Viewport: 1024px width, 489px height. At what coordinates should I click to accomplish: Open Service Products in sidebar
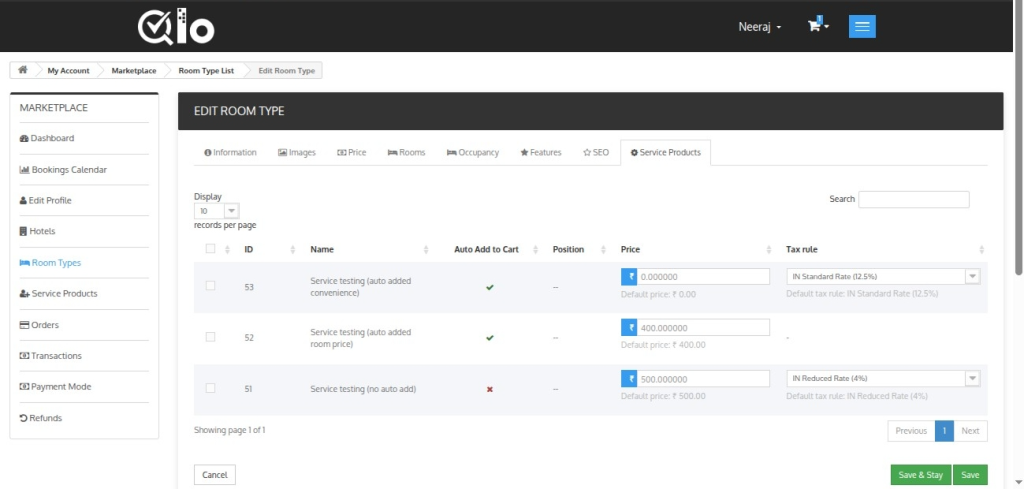[x=59, y=294]
